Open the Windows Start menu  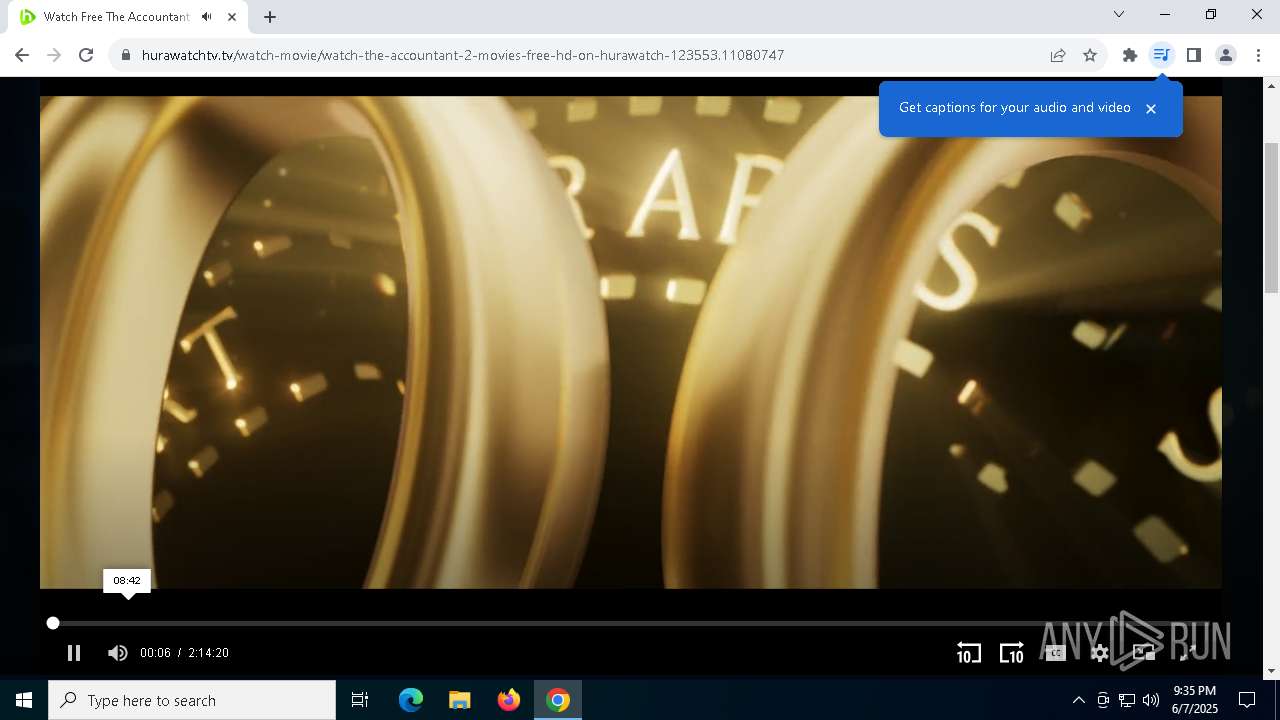(x=24, y=700)
